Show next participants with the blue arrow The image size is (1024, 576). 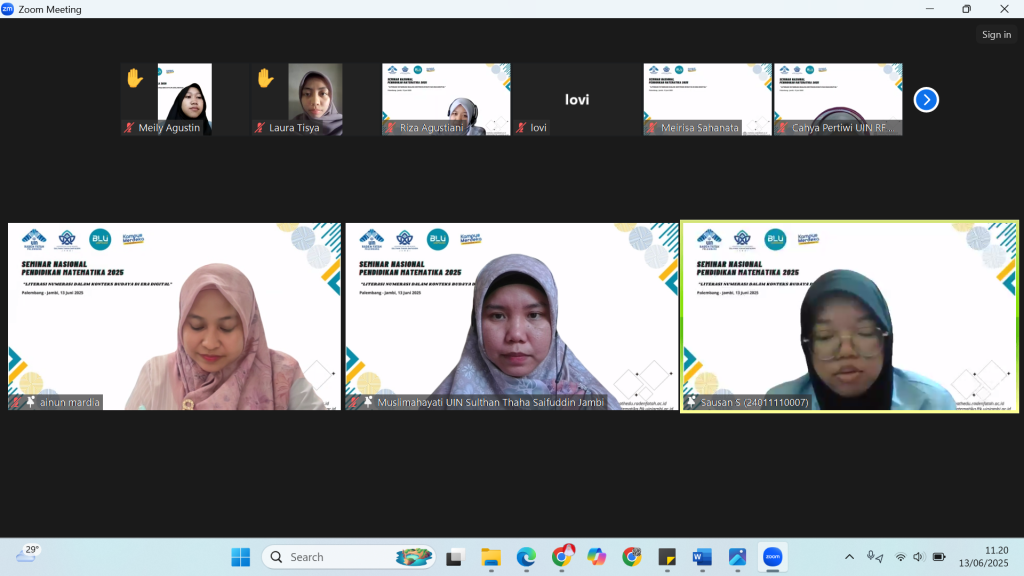pos(926,100)
